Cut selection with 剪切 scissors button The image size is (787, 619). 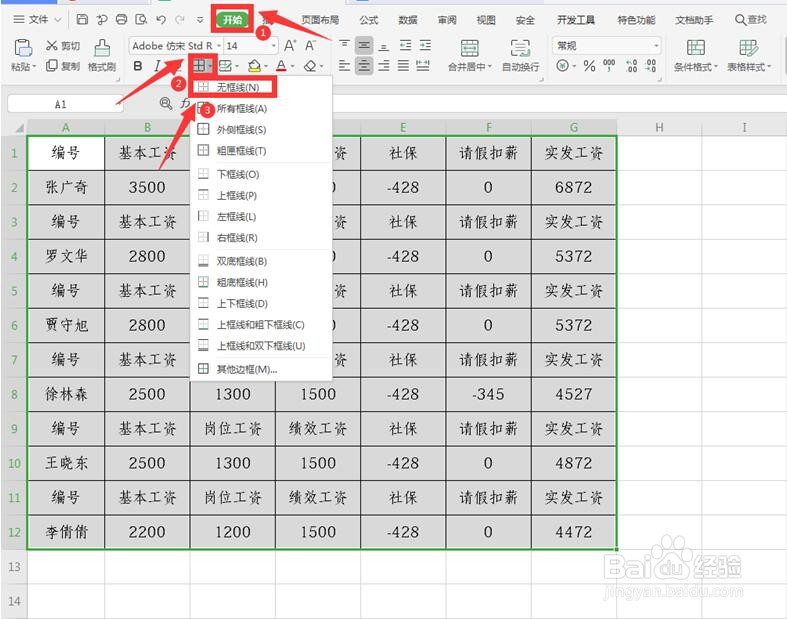coord(63,46)
